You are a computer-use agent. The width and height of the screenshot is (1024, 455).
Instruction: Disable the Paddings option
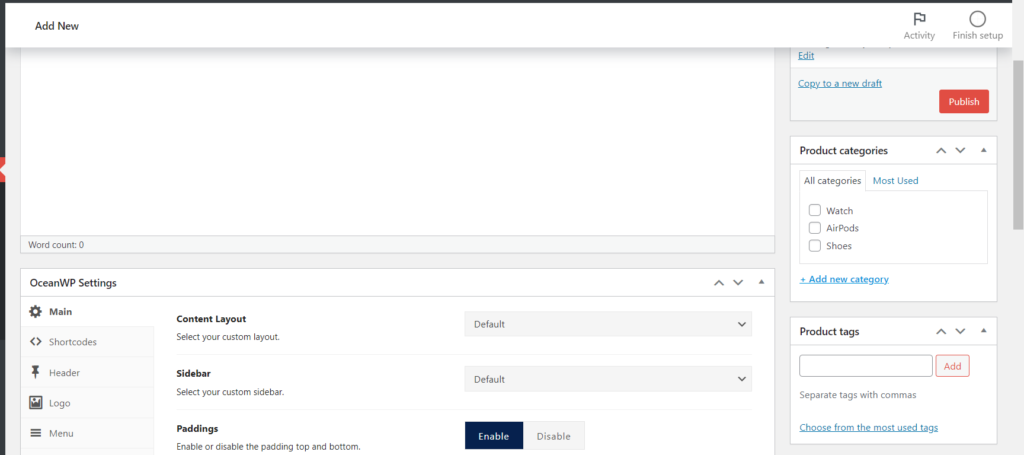[553, 436]
